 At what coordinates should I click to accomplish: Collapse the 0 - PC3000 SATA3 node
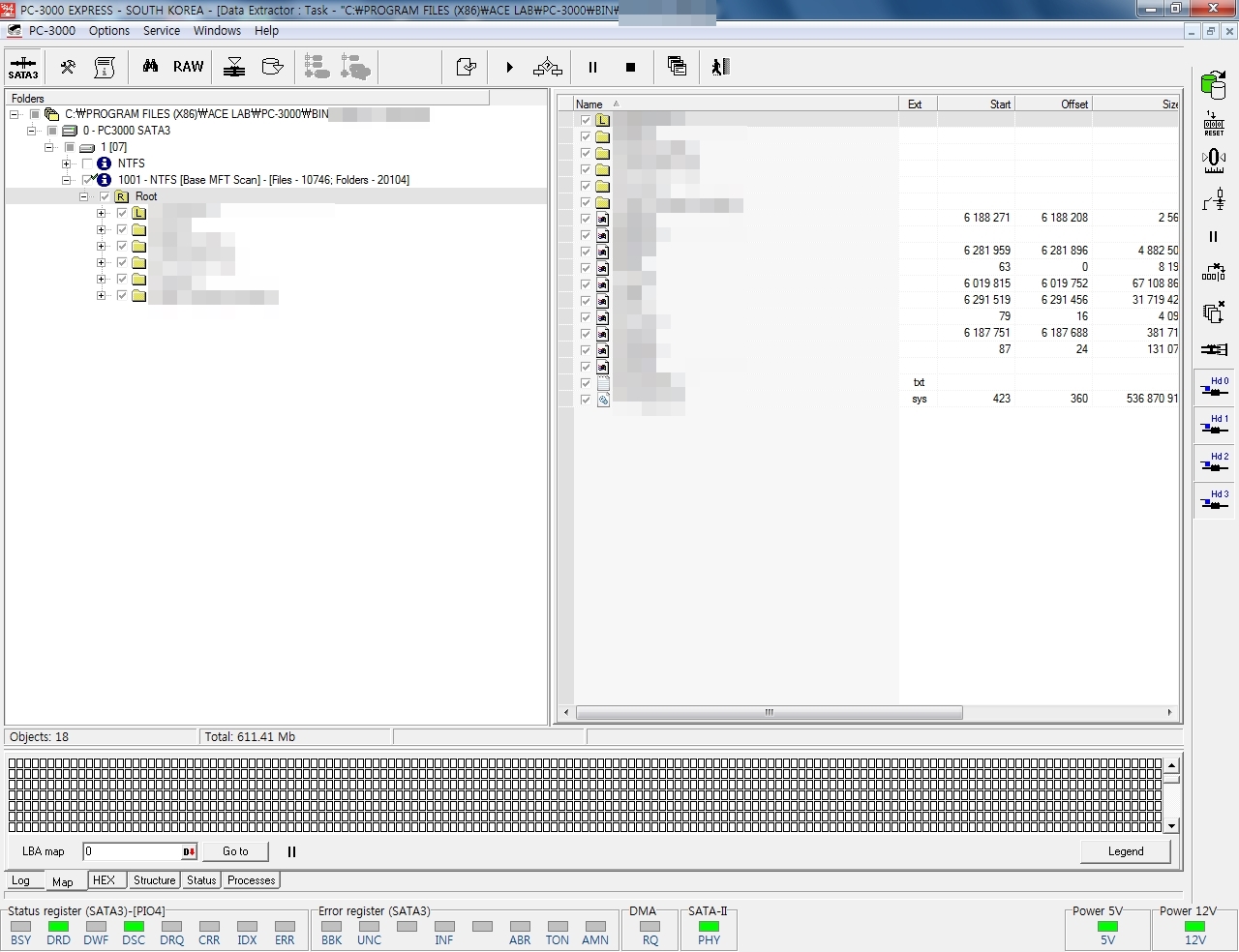(x=32, y=131)
